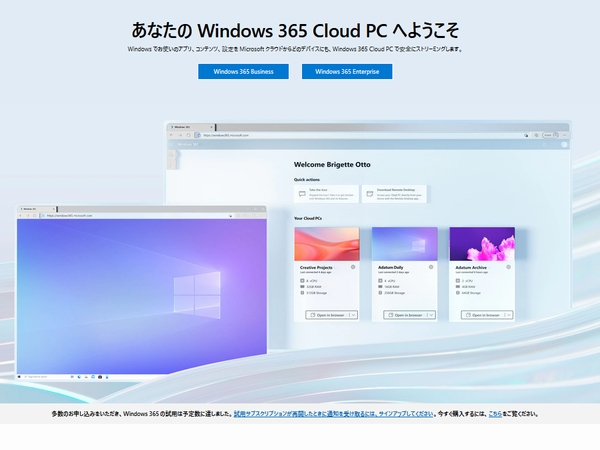Click address bar in the large browser mockup
The width and height of the screenshot is (600, 450).
point(360,135)
